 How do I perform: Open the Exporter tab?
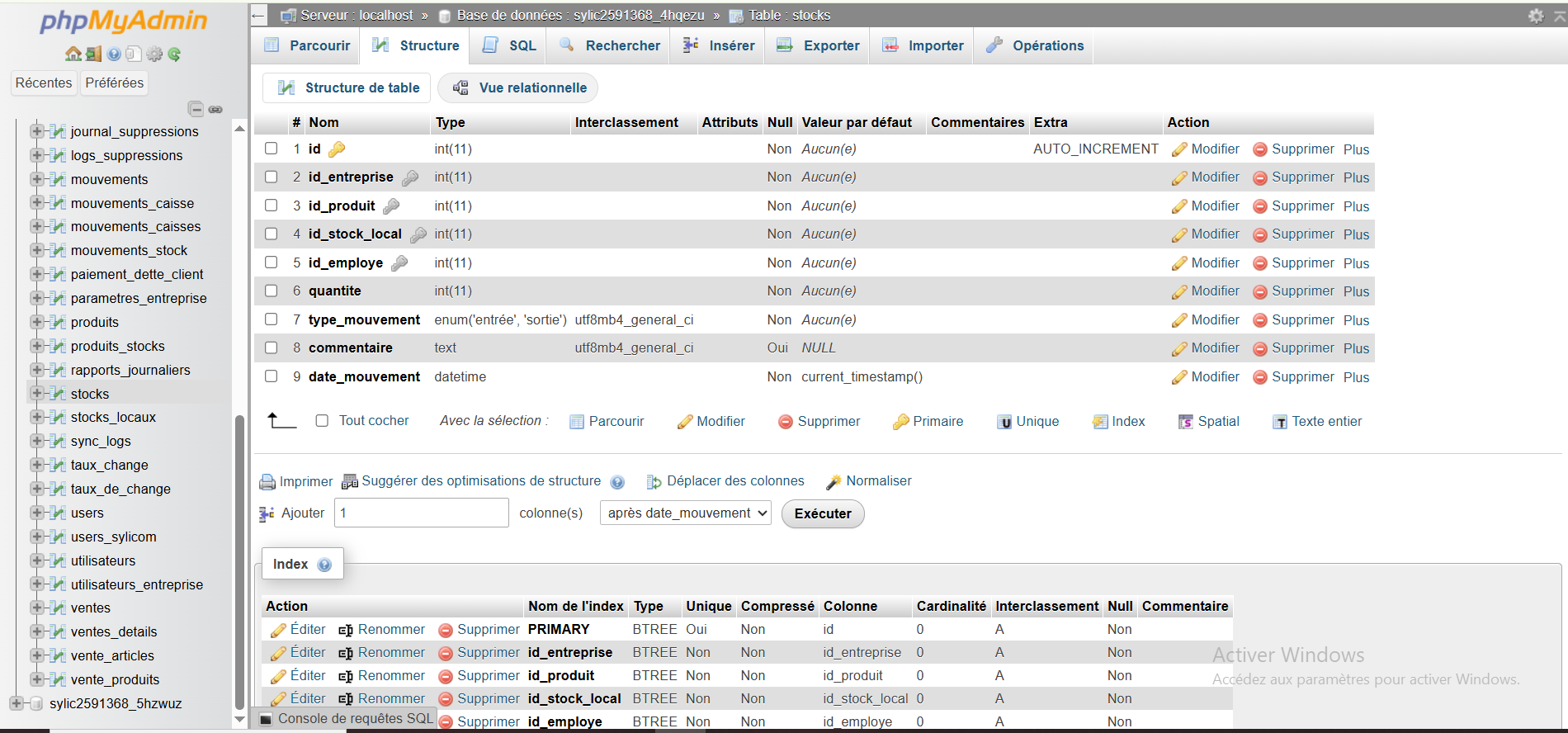(x=819, y=45)
